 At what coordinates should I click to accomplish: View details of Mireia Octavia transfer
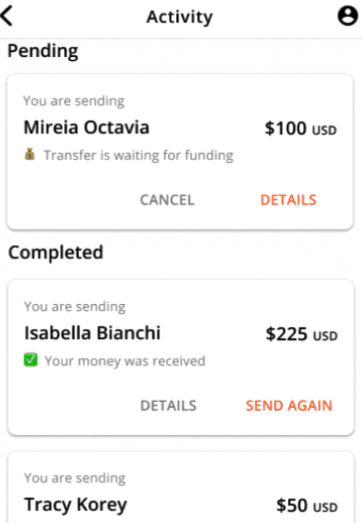point(288,200)
